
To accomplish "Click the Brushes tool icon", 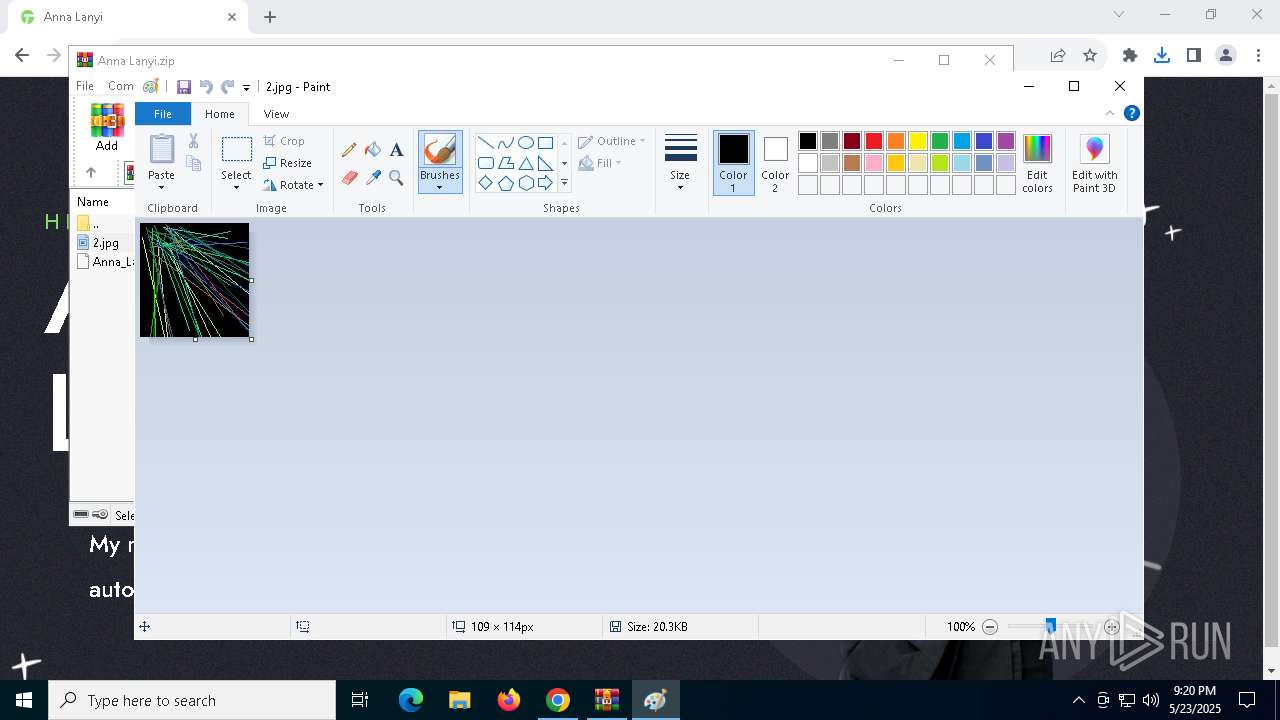I will click(440, 150).
